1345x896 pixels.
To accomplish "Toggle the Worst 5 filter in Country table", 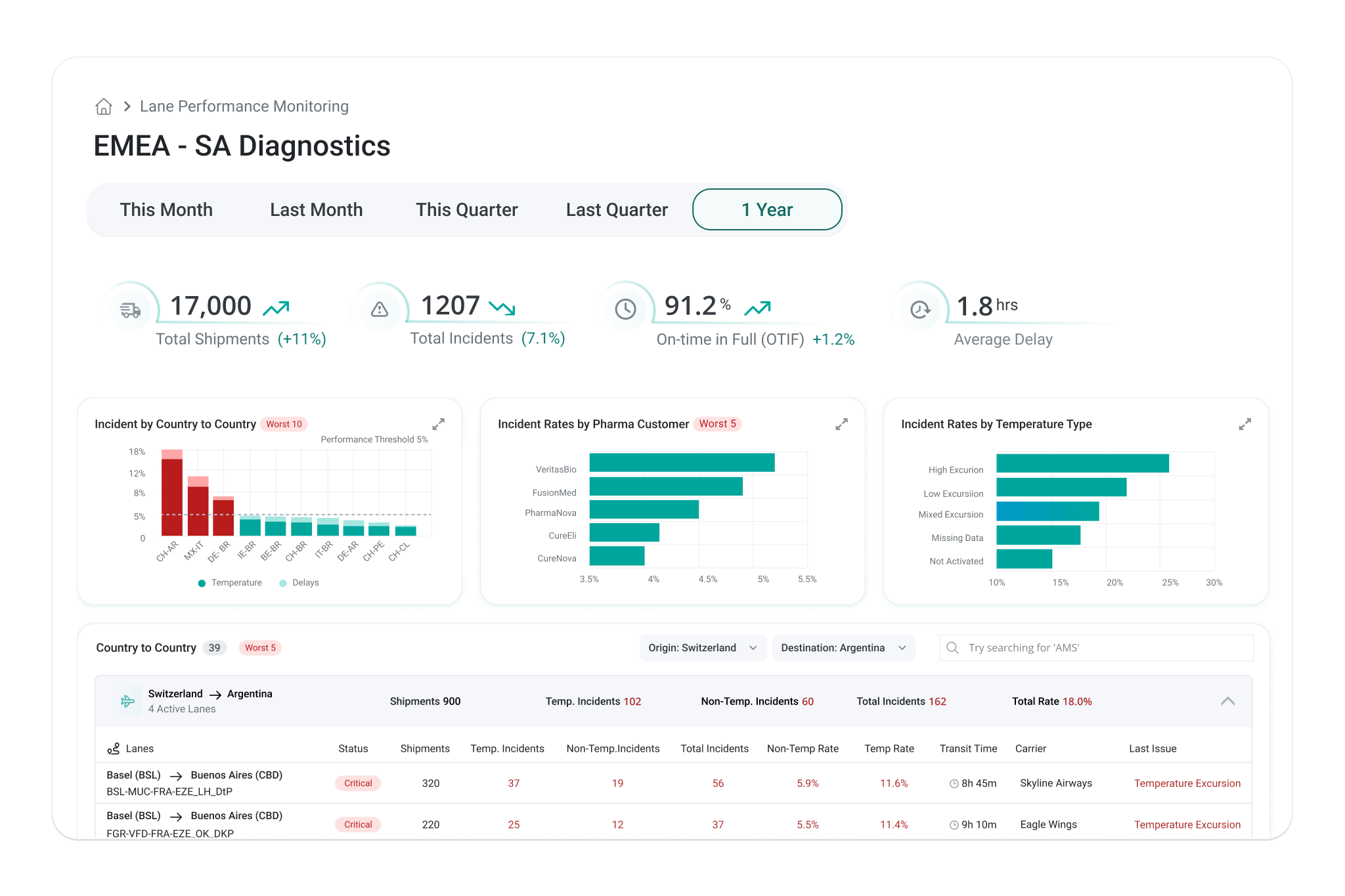I will pos(260,648).
